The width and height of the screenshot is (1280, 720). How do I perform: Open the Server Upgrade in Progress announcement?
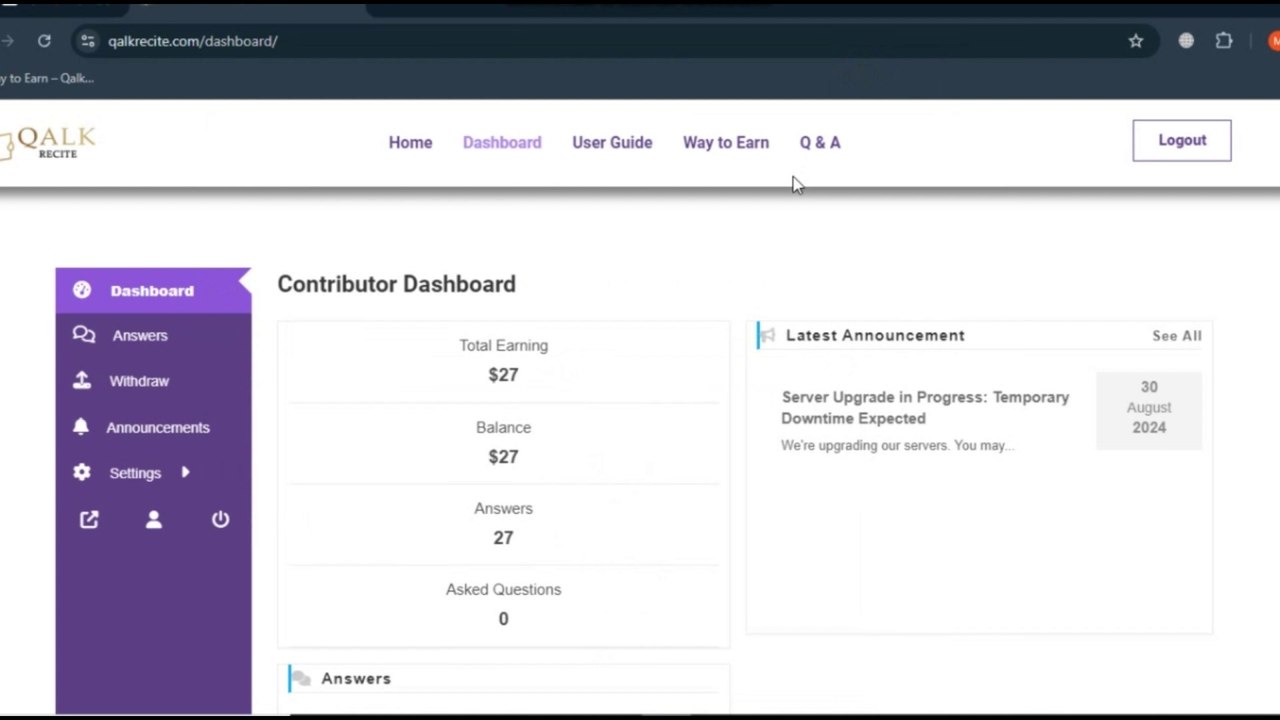tap(925, 408)
